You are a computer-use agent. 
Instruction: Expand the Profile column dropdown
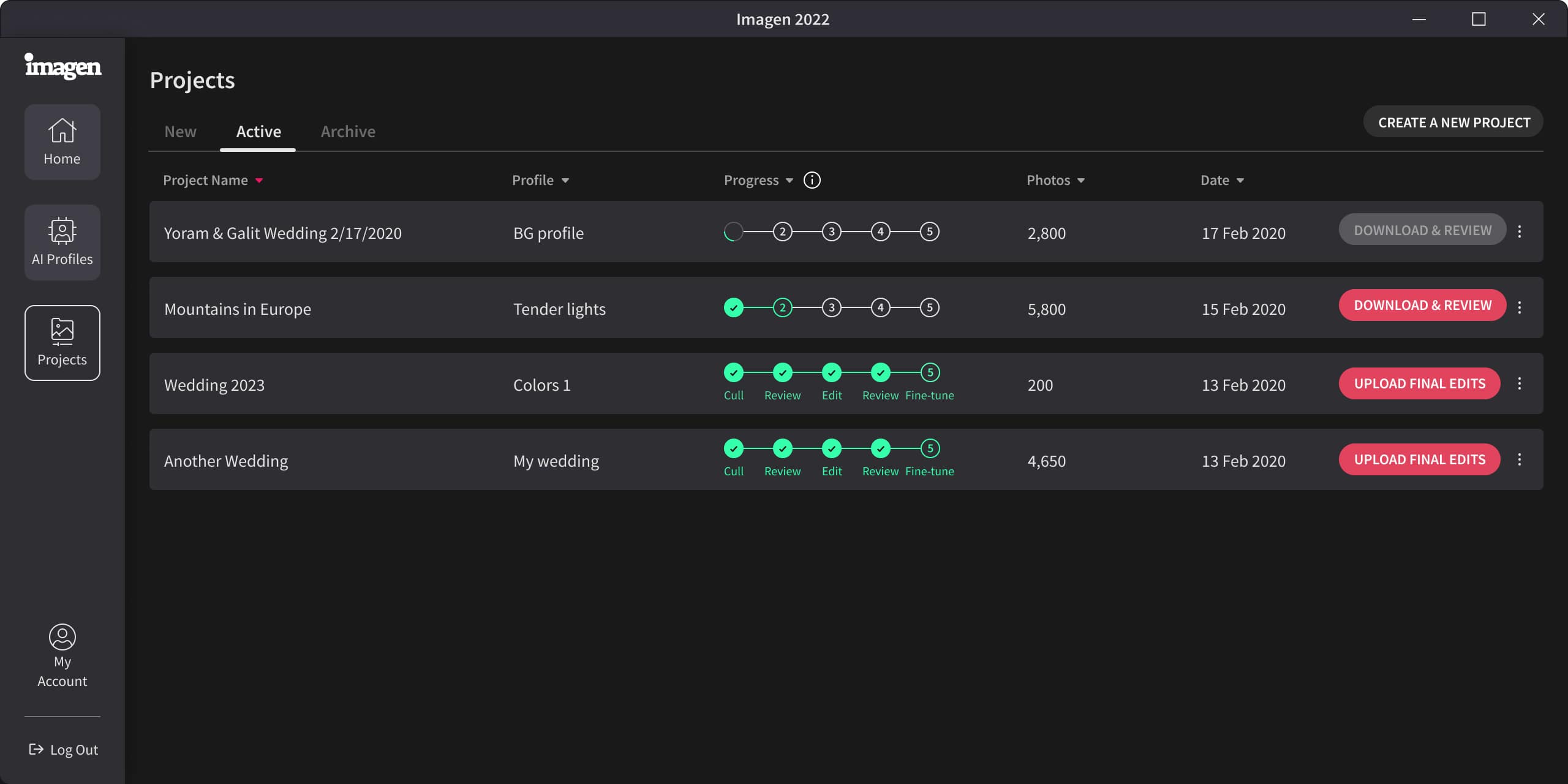pyautogui.click(x=565, y=181)
